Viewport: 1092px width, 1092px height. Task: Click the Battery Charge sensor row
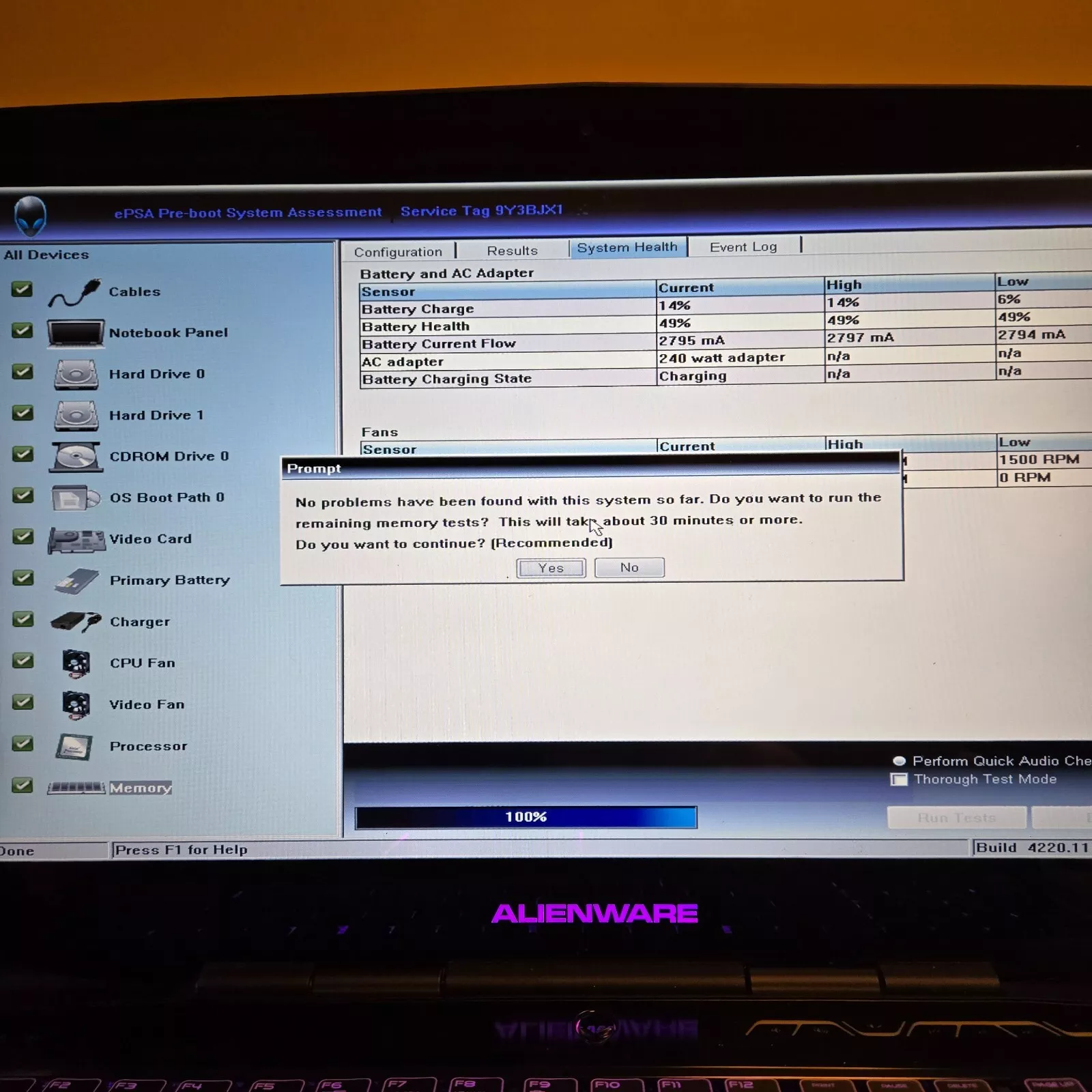click(725, 304)
